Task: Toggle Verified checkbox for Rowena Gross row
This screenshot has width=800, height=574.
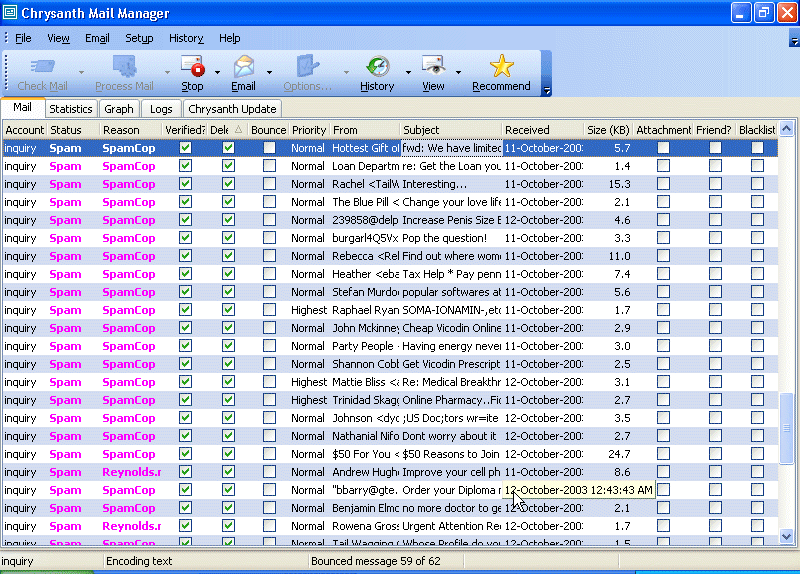Action: [185, 526]
